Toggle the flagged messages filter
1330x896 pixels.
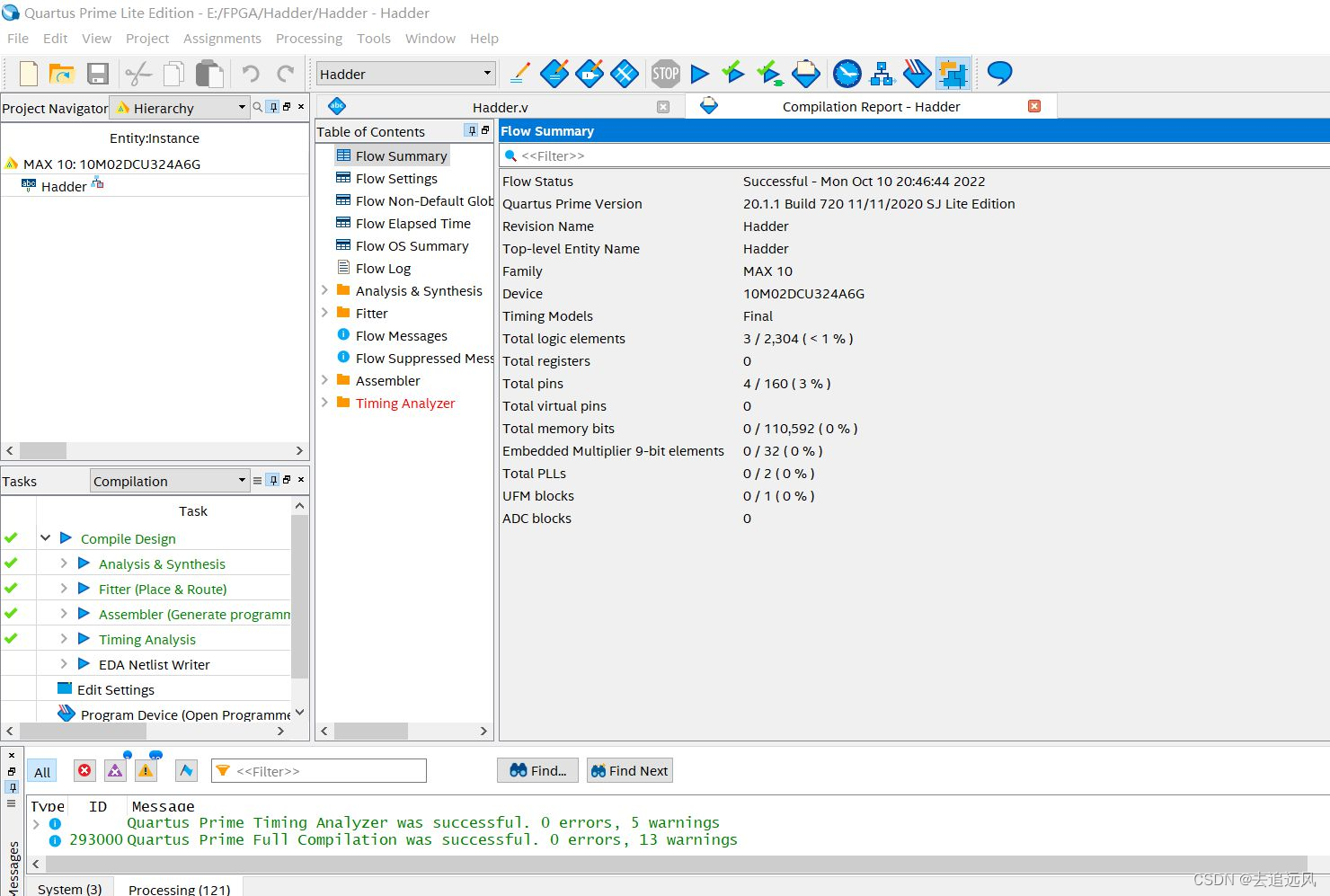(186, 770)
